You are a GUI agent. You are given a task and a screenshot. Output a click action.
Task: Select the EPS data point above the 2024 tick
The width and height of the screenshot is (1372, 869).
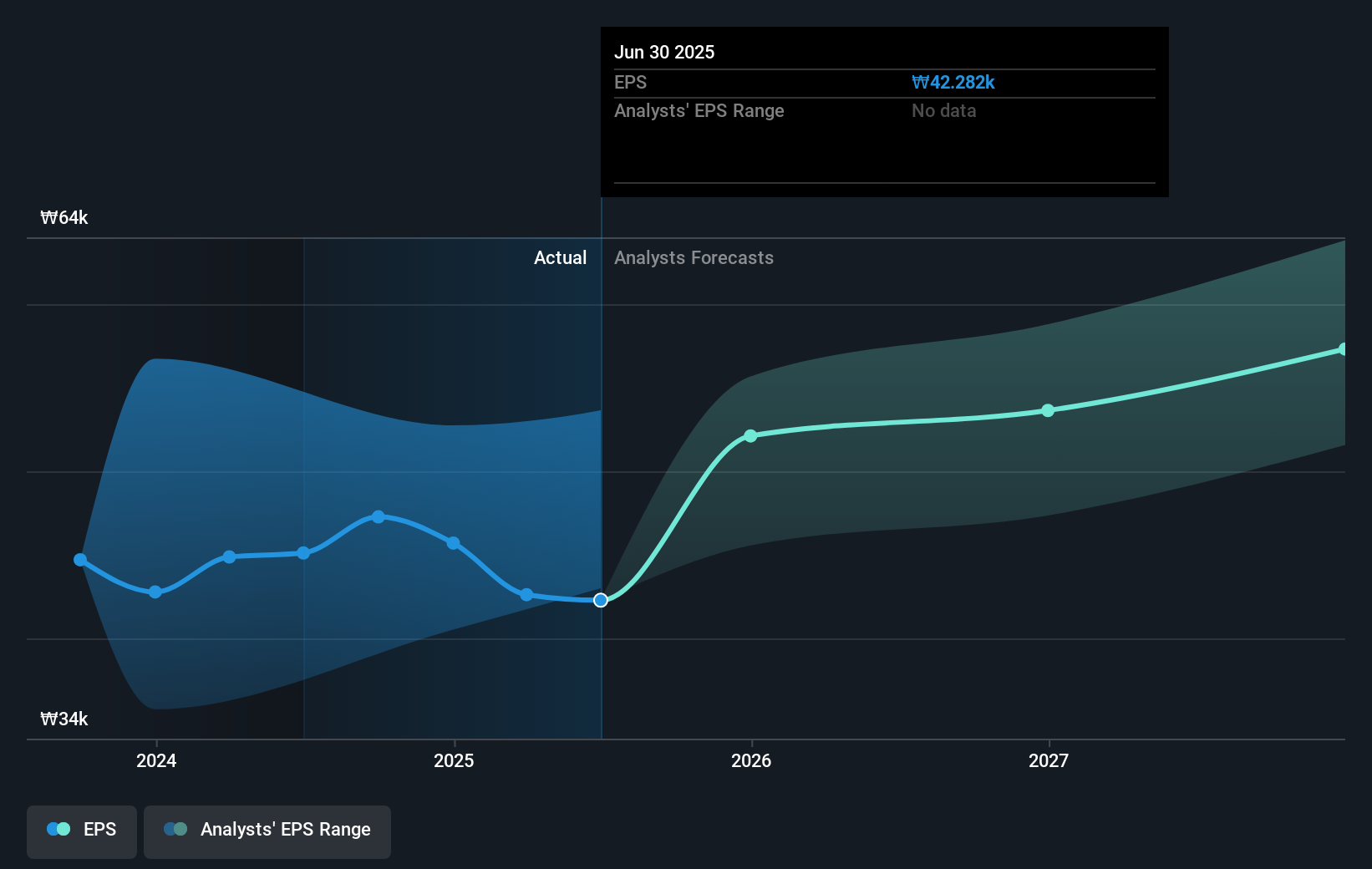coord(155,592)
